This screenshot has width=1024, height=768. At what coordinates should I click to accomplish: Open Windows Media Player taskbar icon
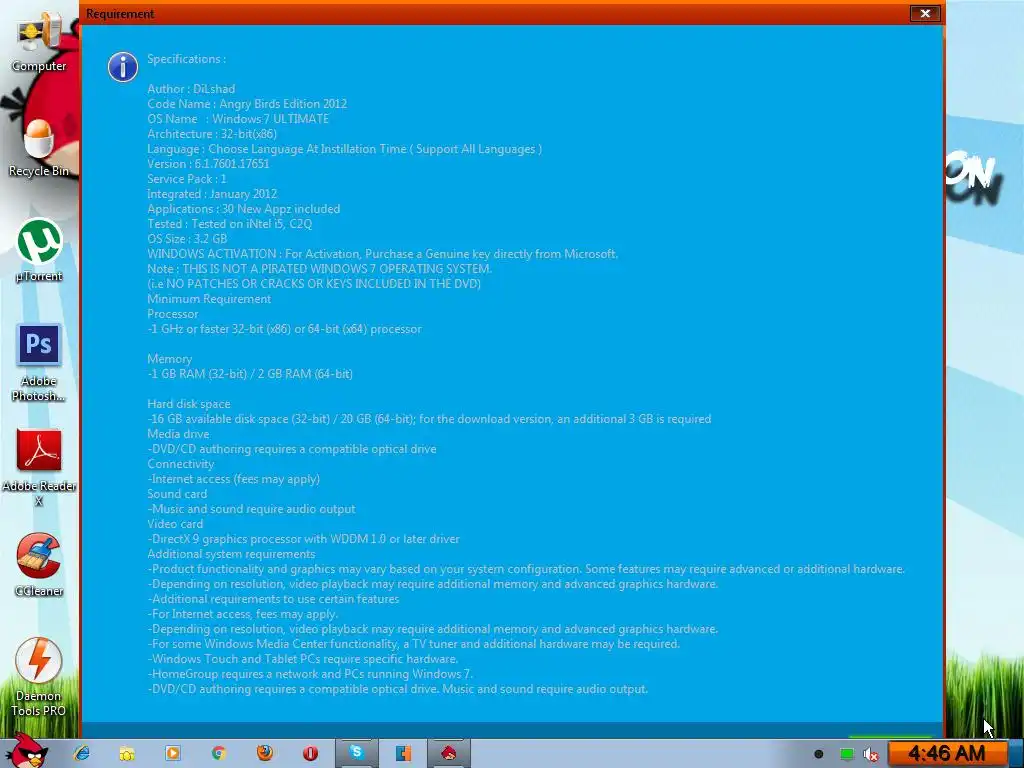point(173,753)
